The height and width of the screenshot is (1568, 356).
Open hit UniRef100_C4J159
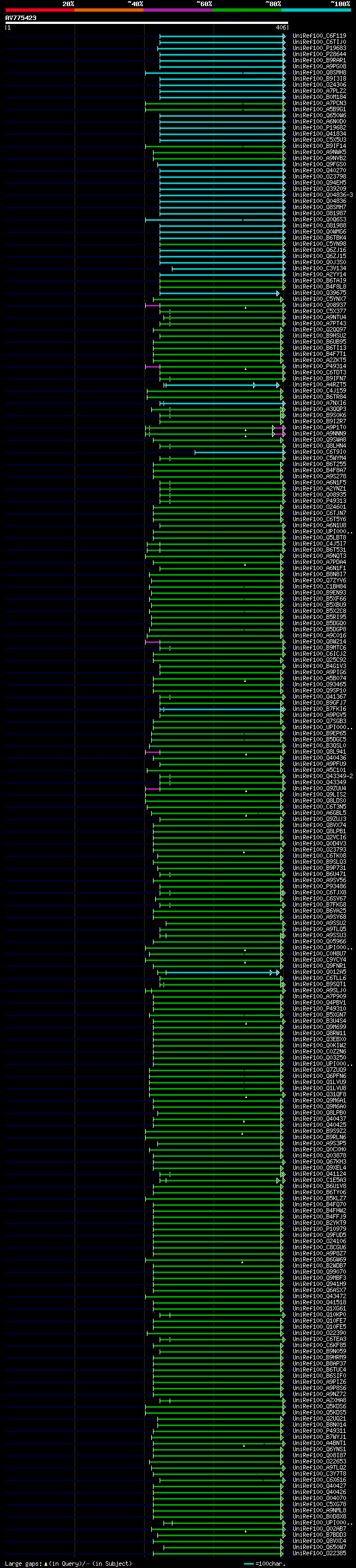click(319, 392)
